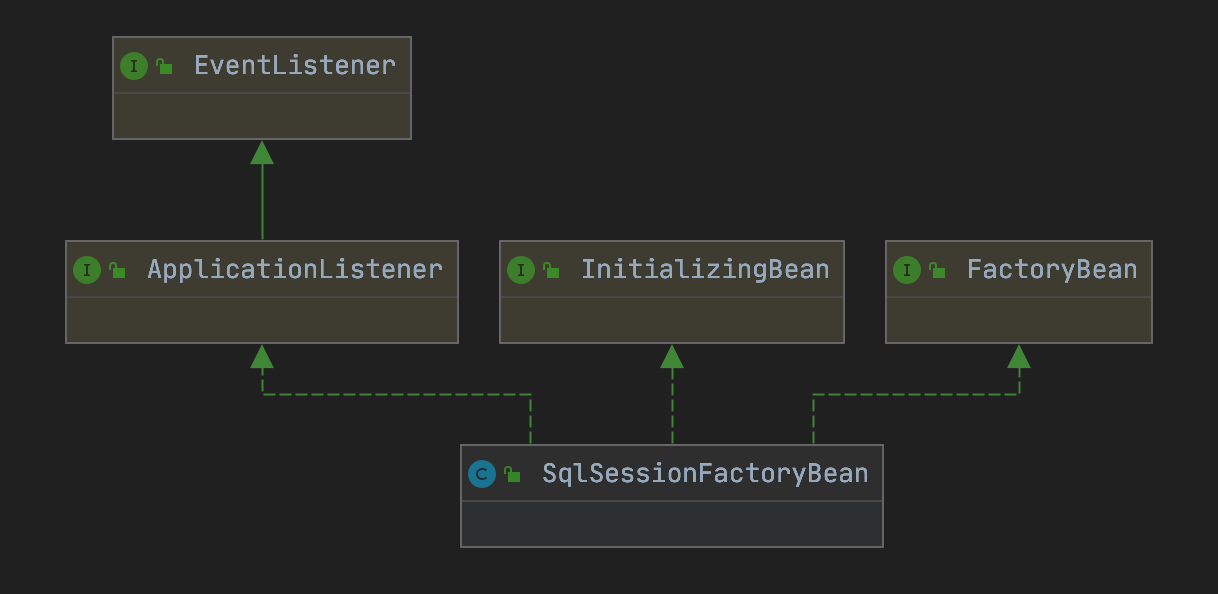Click the green lock icon on SqlSessionFactoryBean

[512, 475]
